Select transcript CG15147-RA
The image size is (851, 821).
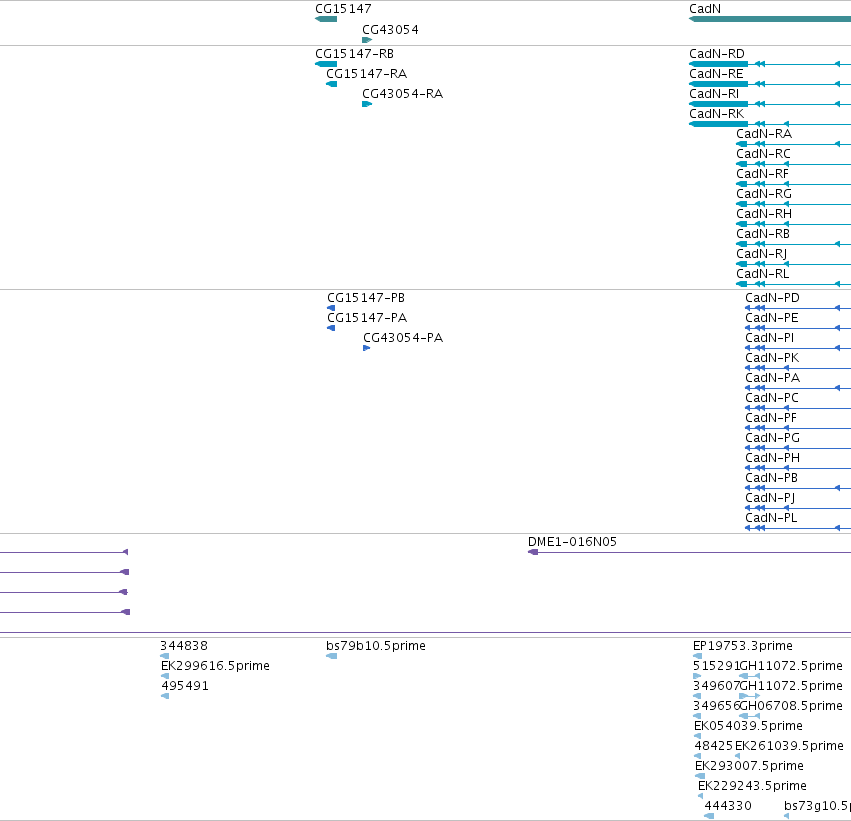point(366,74)
